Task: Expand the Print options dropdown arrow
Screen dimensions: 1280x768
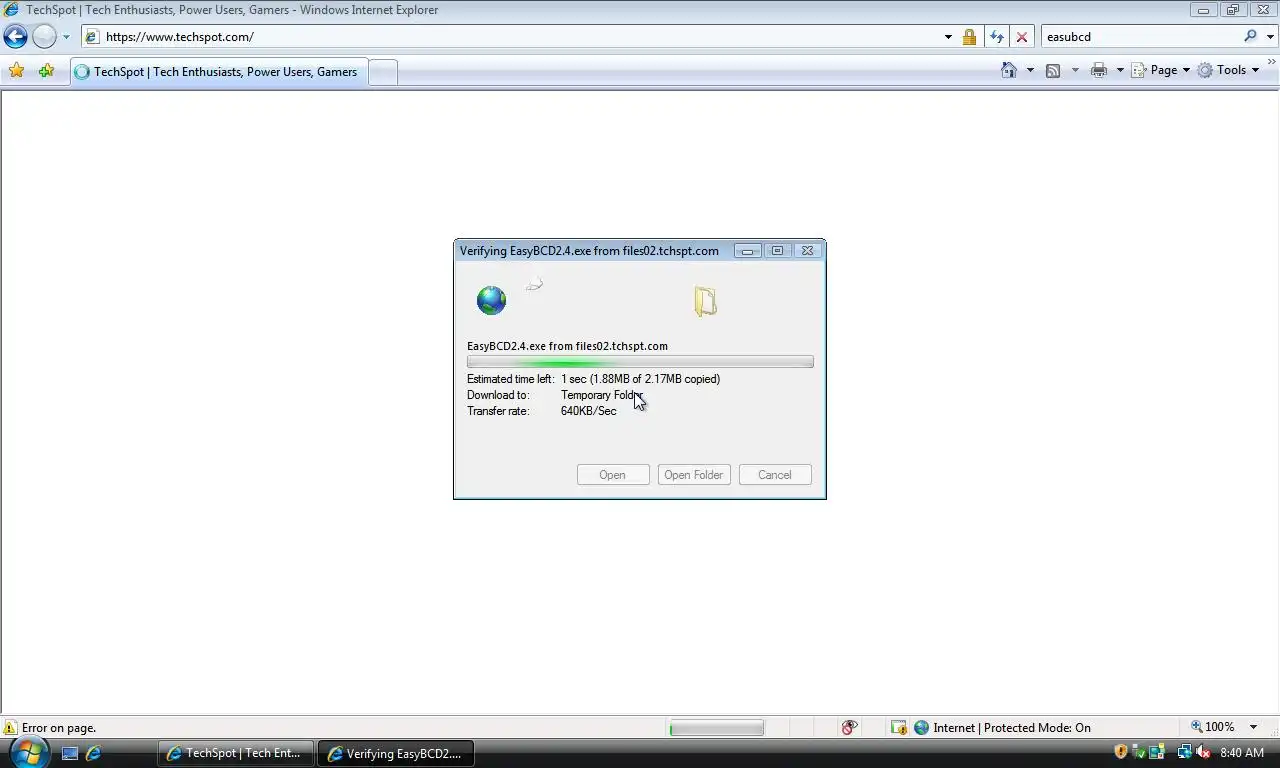Action: click(1120, 70)
